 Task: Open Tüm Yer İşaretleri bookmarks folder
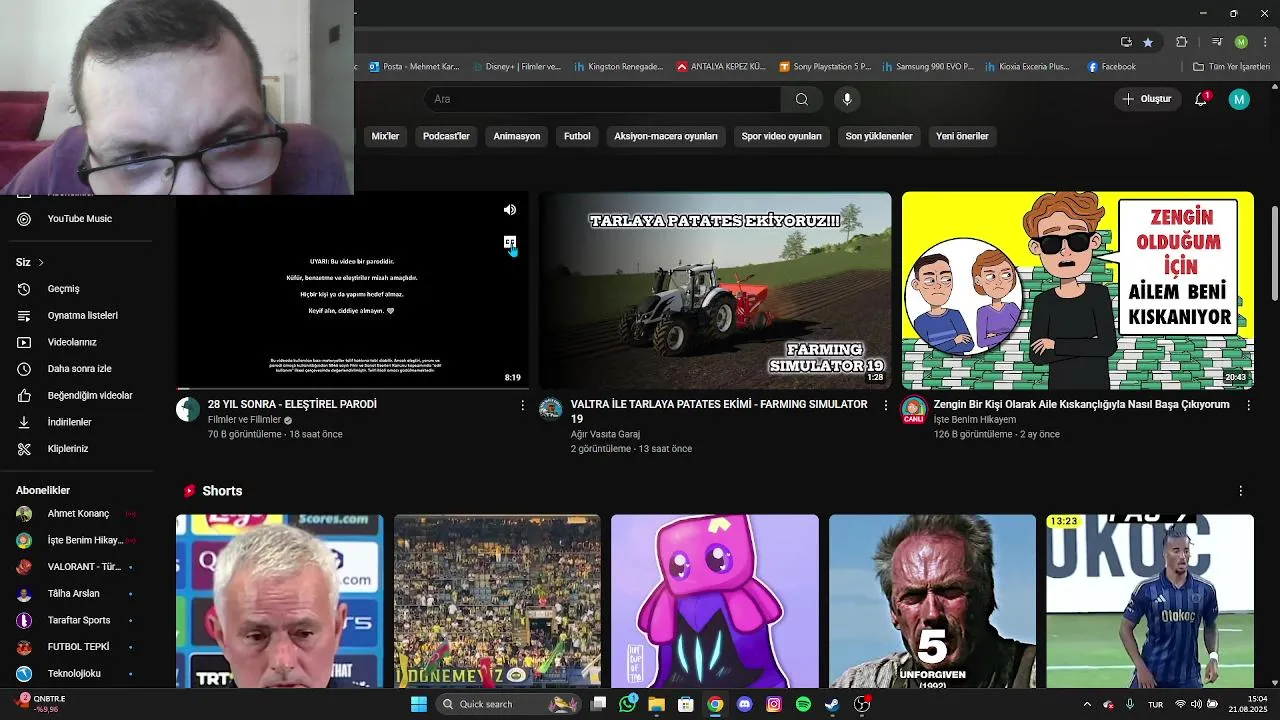[1231, 67]
